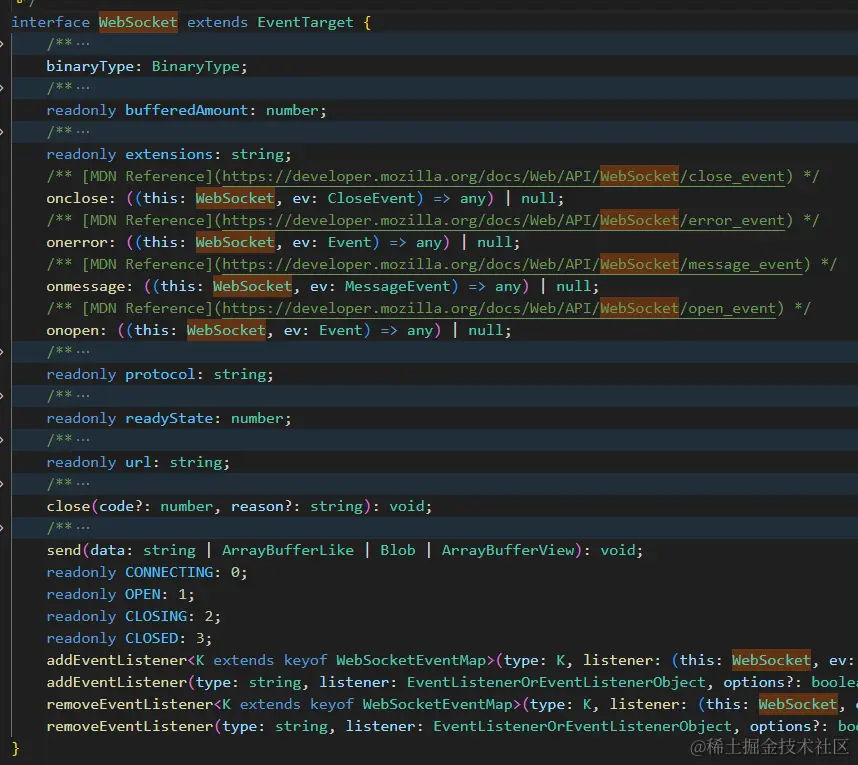Screen dimensions: 858x765
Task: Click first addEventListener with generic K
Action: pos(117,660)
